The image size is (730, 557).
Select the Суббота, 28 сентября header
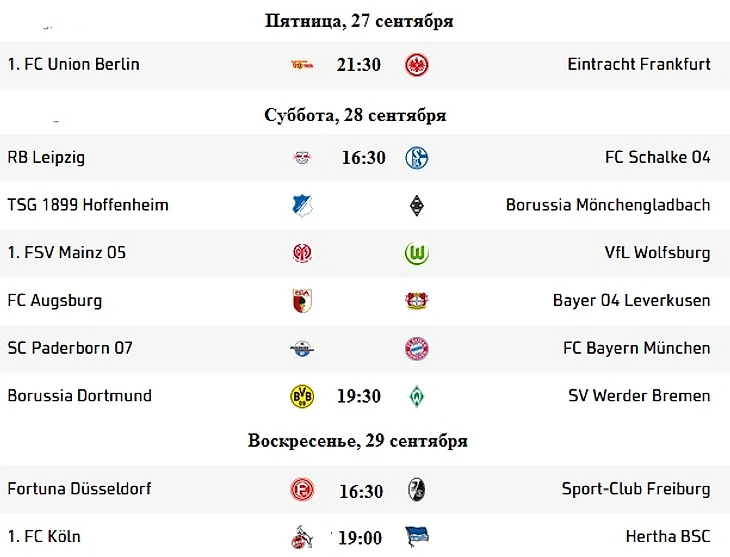coord(355,115)
